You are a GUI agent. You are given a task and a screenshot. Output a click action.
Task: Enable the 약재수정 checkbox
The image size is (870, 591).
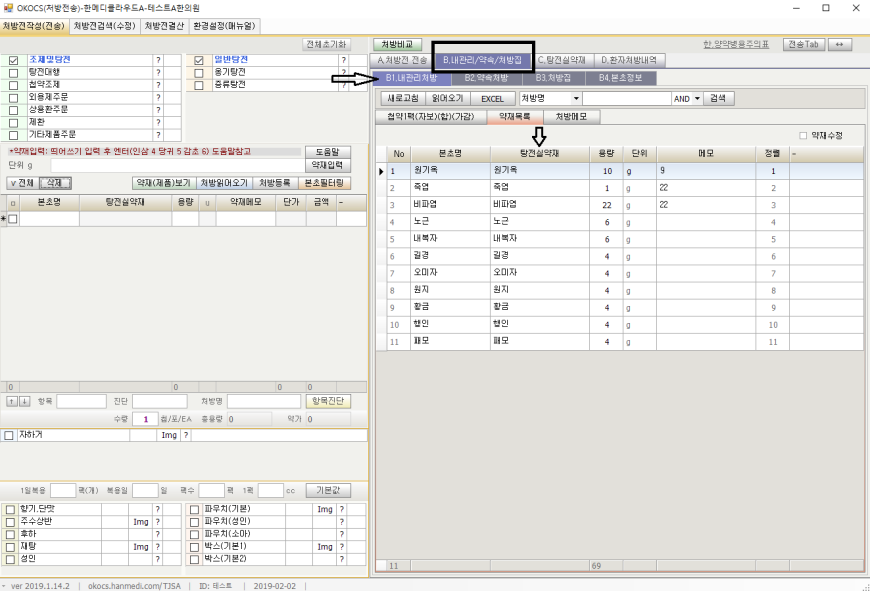803,135
